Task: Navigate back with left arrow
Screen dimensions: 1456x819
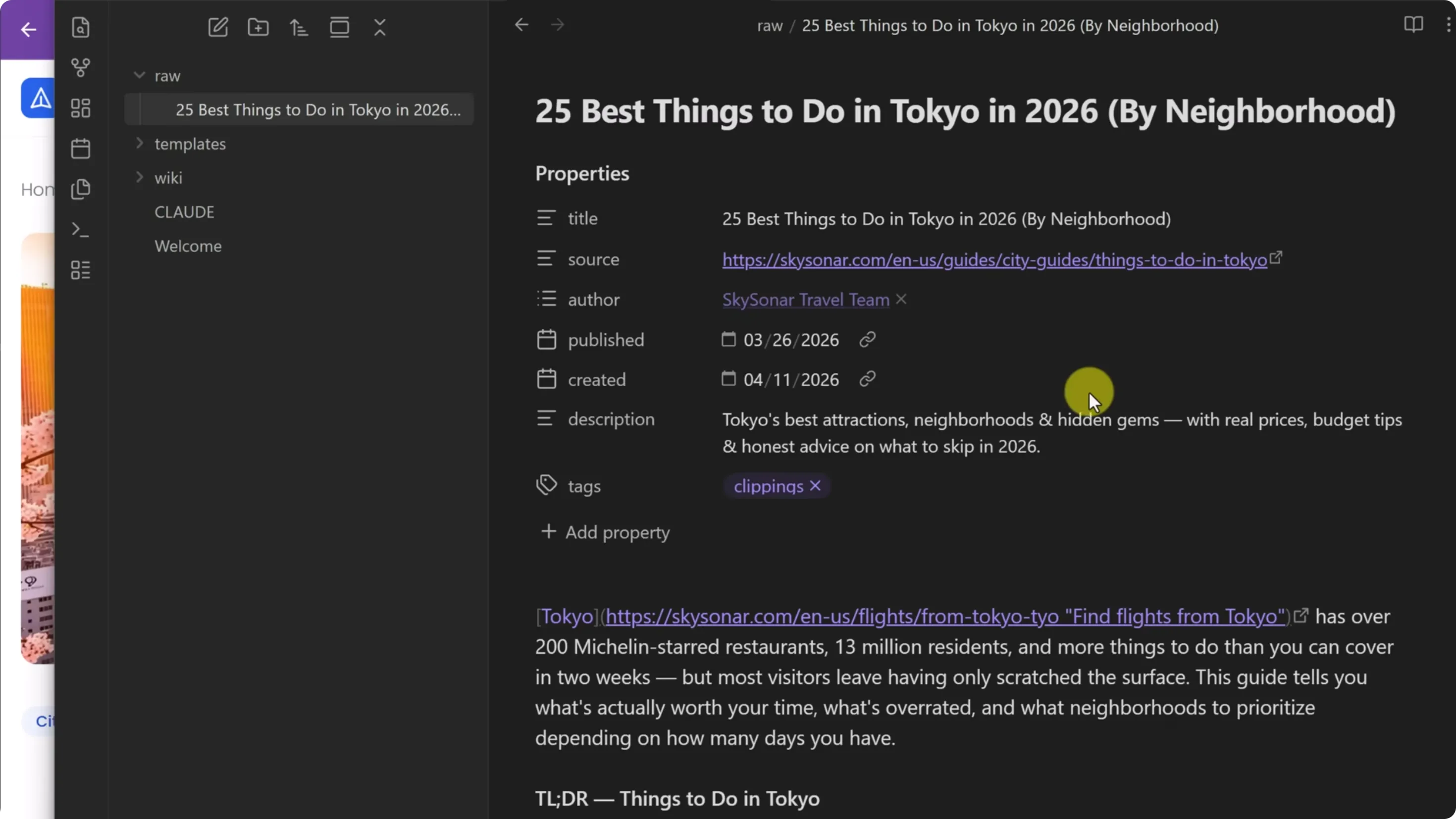Action: [x=521, y=25]
